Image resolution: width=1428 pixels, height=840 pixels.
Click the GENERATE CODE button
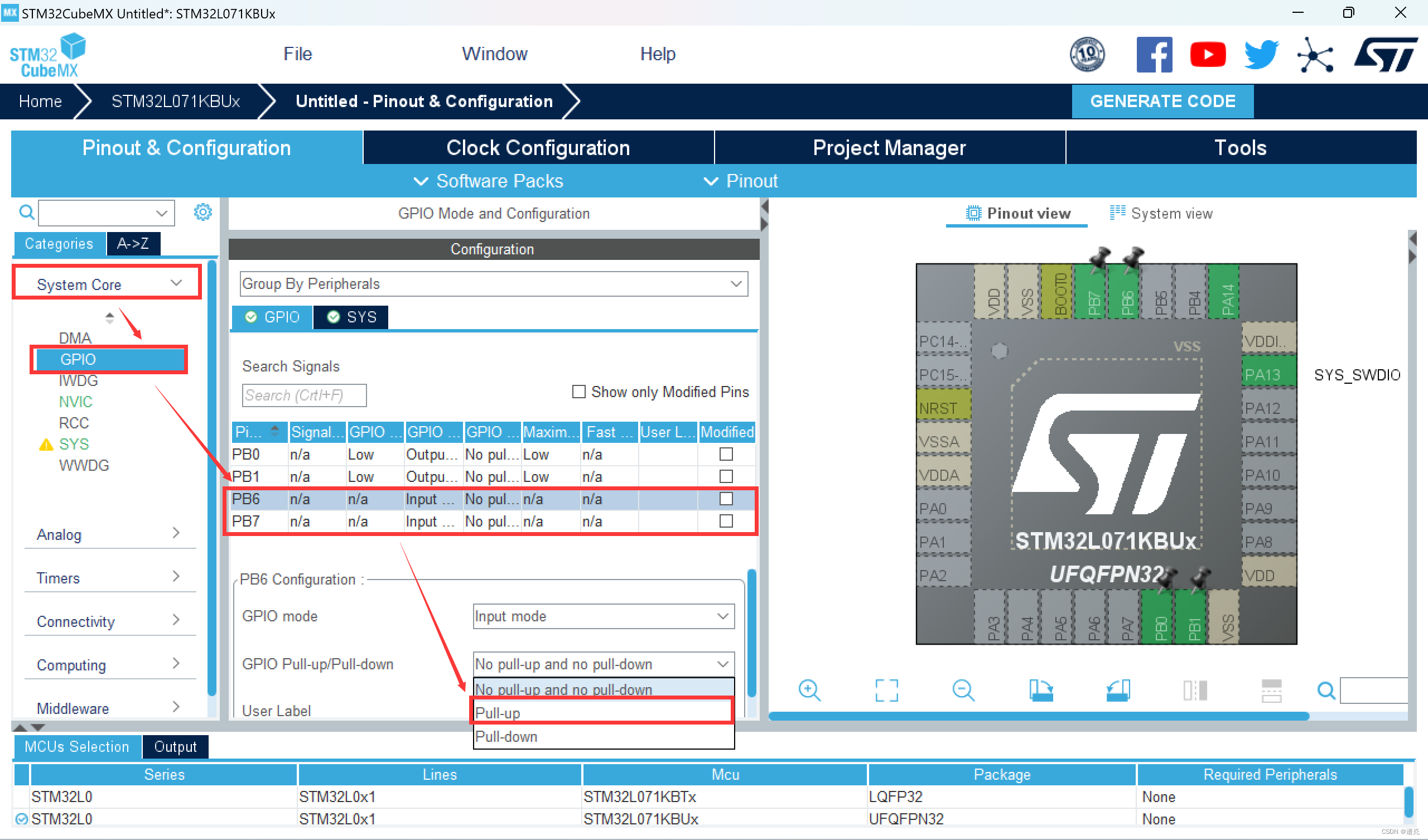1162,101
